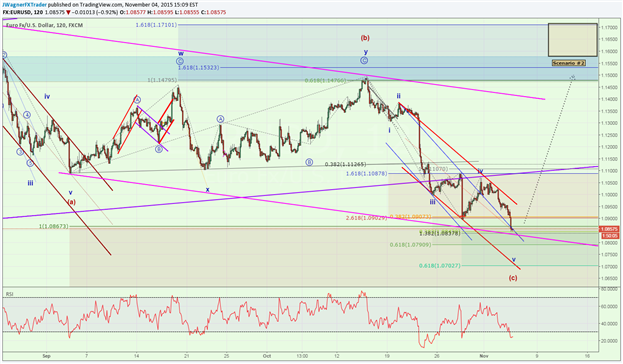The width and height of the screenshot is (623, 364).
Task: Click the 0.382(1.11265) Fibonacci label
Action: point(345,164)
